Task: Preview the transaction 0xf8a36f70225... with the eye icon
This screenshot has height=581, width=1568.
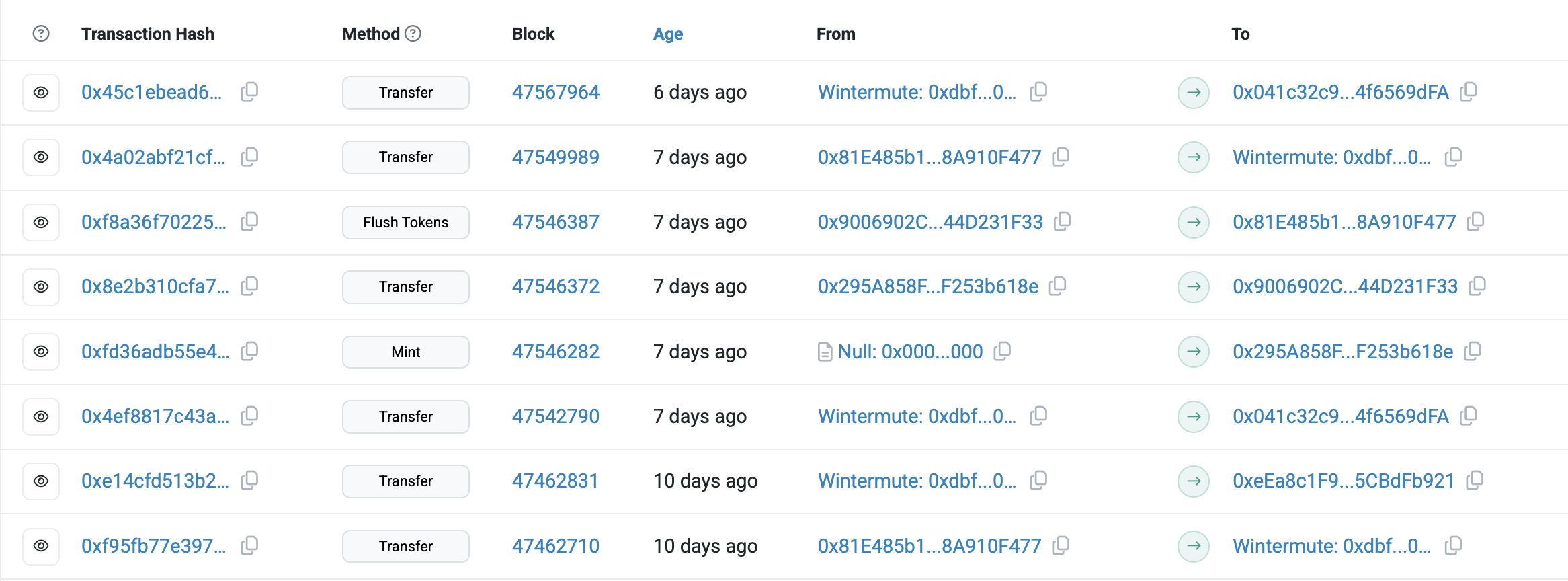Action: [x=40, y=222]
